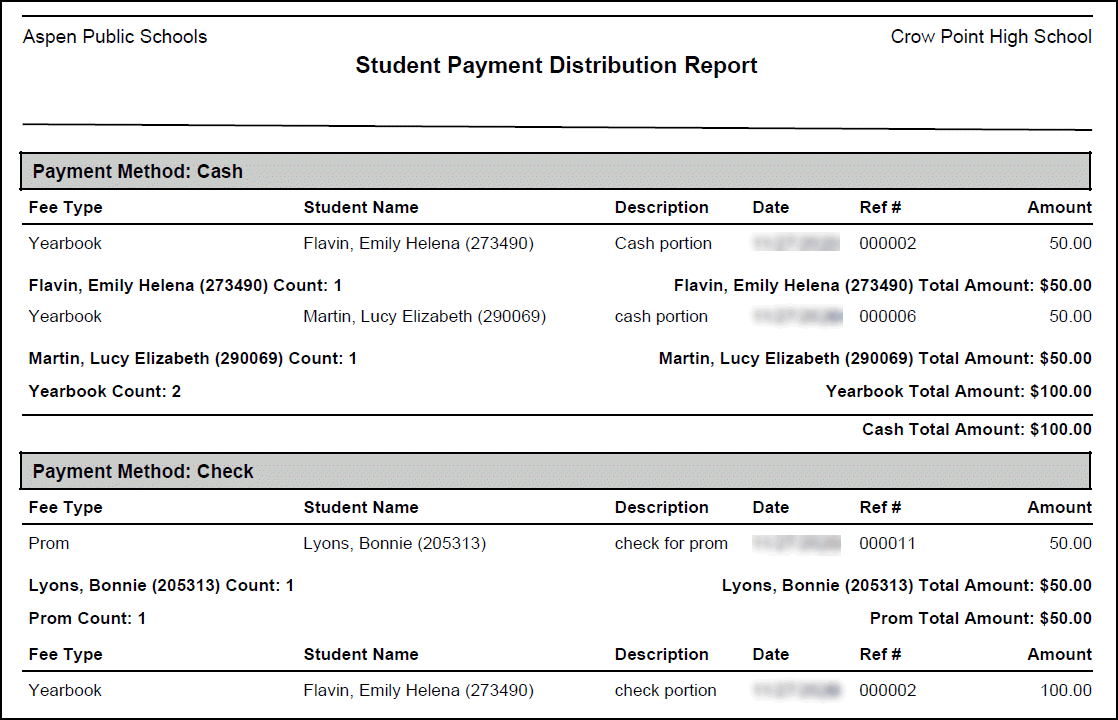Click the Cash Total Amount: $100.00 line

coord(976,429)
